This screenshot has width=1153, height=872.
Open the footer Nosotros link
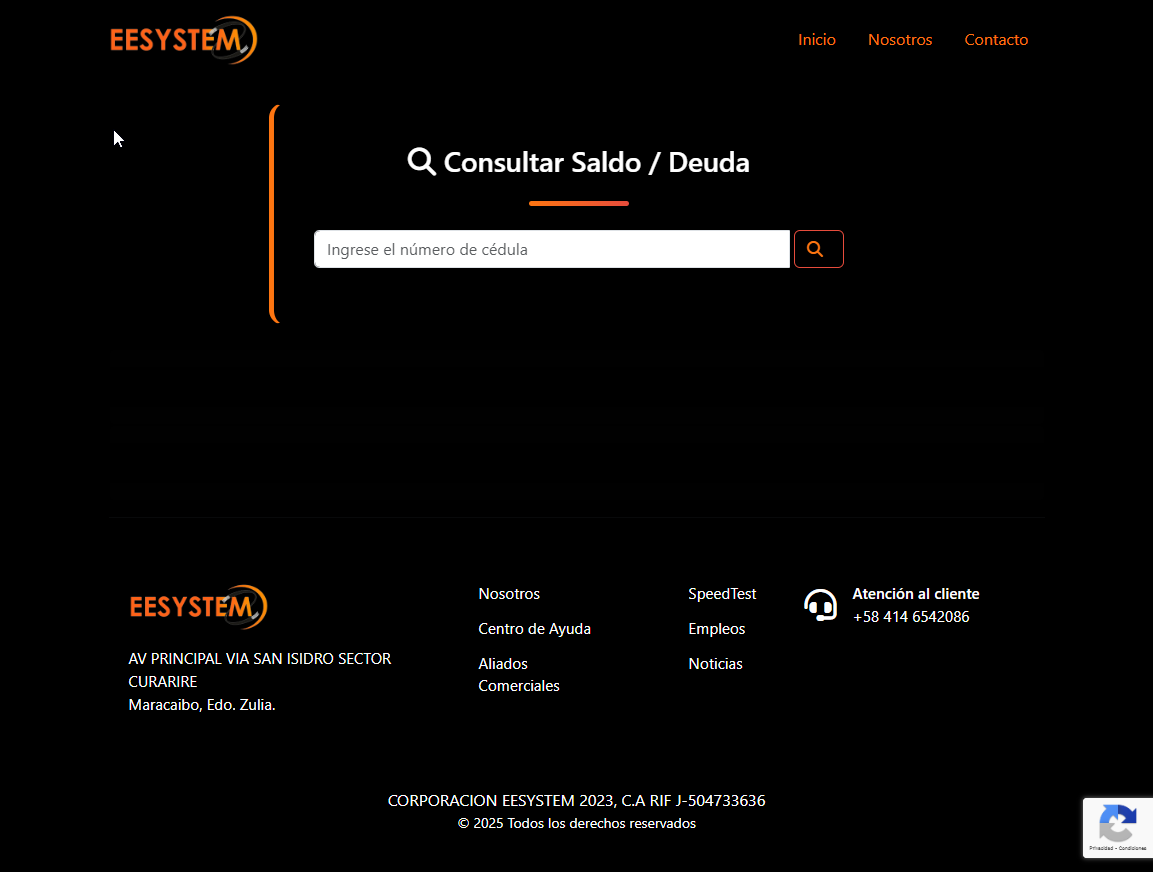click(509, 594)
